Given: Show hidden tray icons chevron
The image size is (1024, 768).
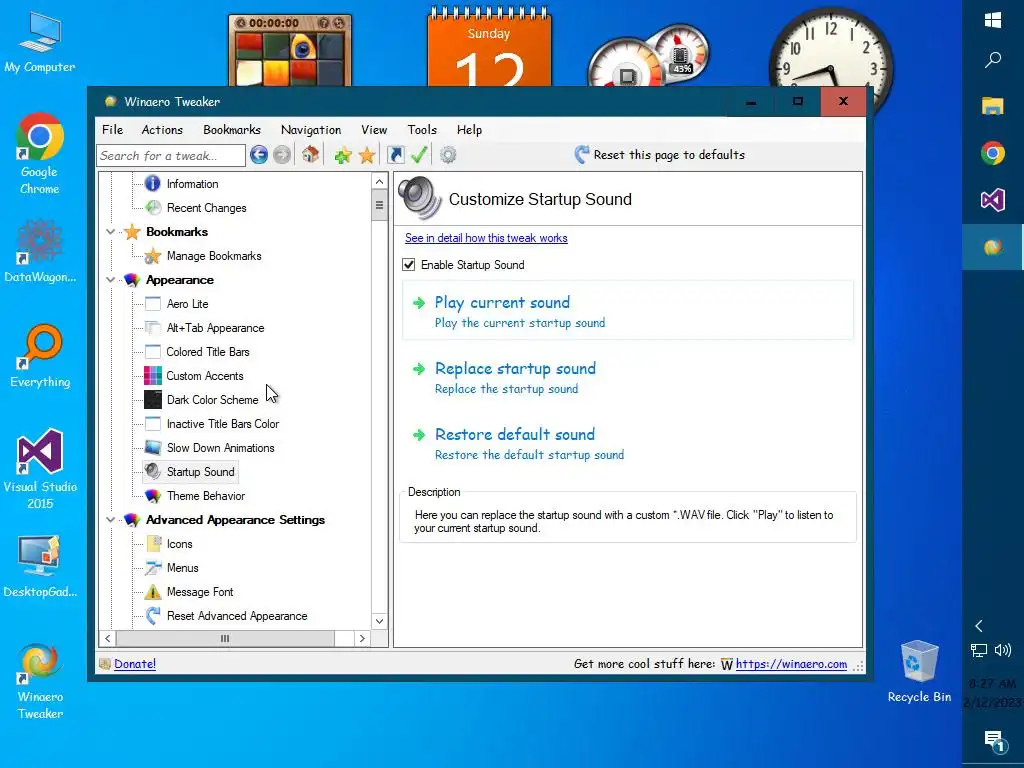Looking at the screenshot, I should point(978,626).
